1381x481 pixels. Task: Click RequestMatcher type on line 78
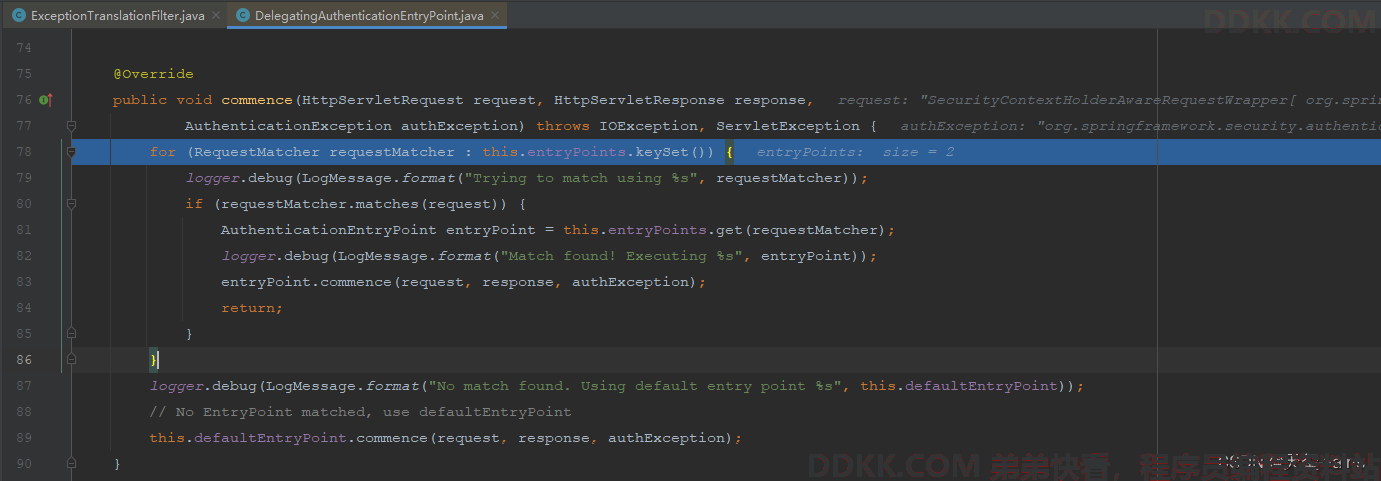click(254, 152)
